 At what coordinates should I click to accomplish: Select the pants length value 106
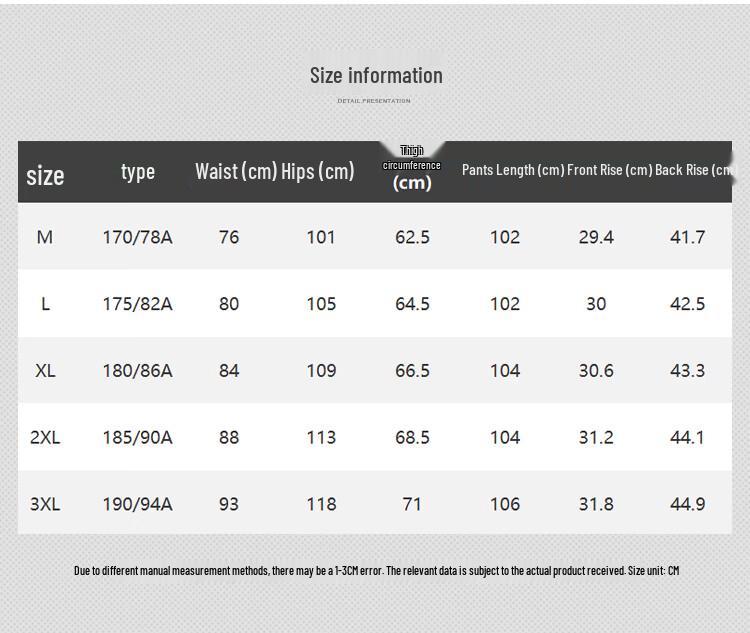505,504
